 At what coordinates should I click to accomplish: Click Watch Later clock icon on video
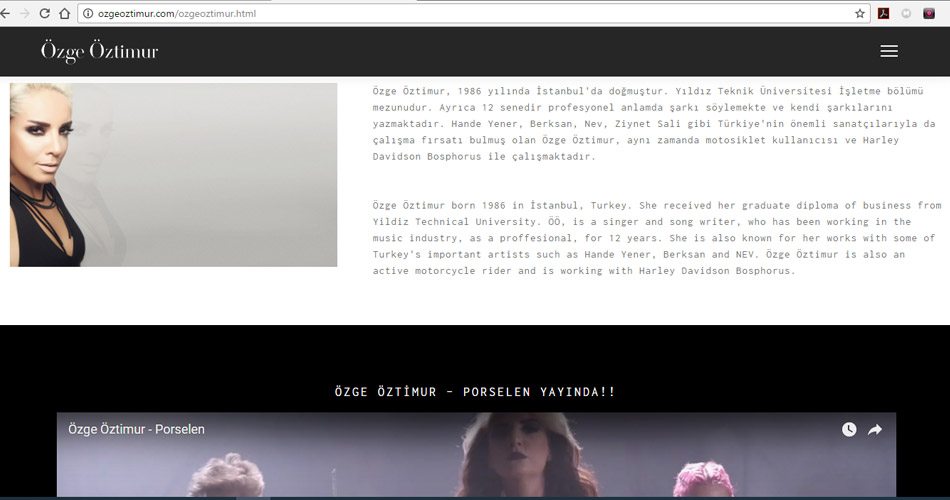[x=849, y=429]
